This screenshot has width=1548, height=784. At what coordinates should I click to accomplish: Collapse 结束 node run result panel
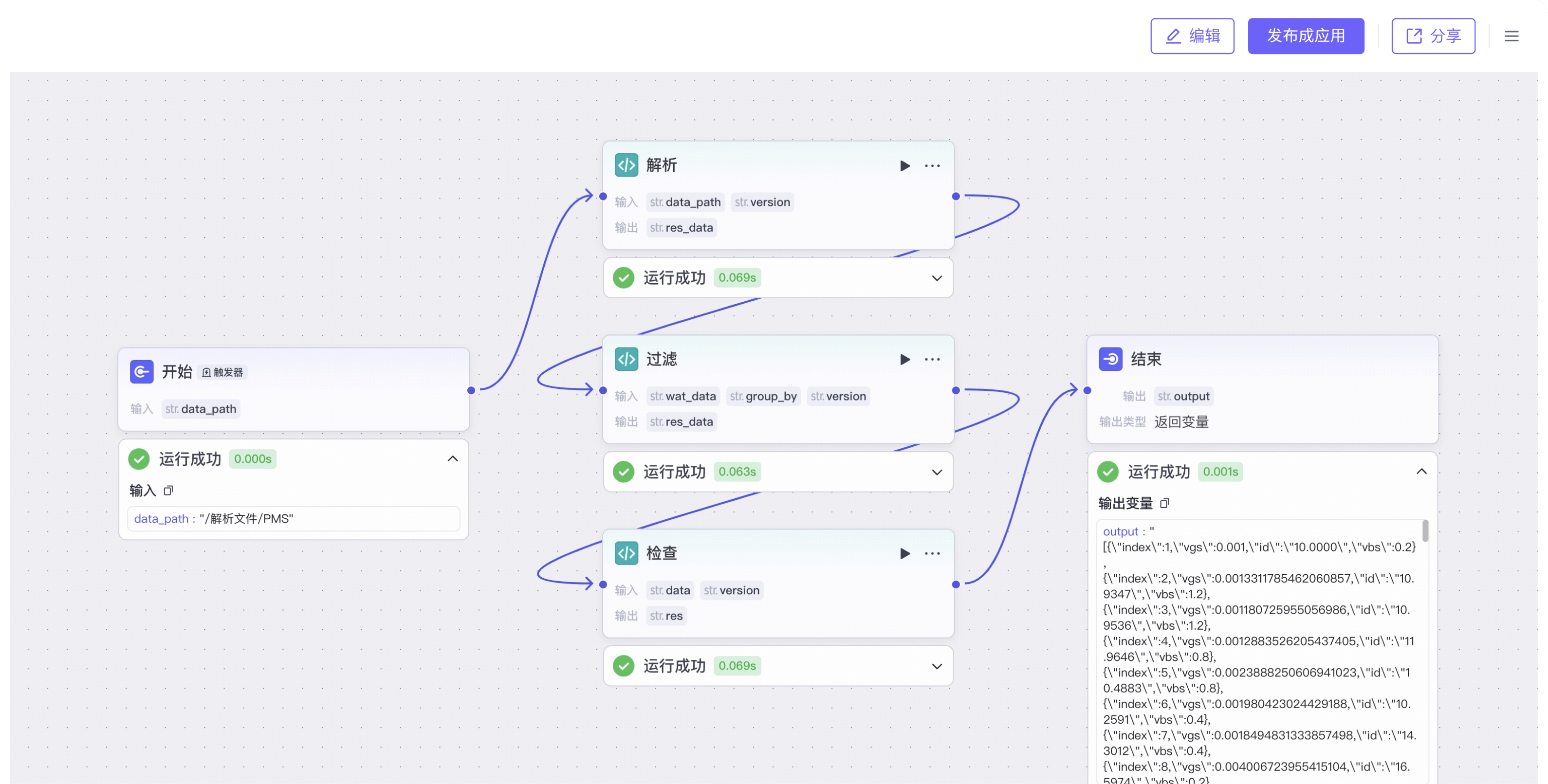1421,472
